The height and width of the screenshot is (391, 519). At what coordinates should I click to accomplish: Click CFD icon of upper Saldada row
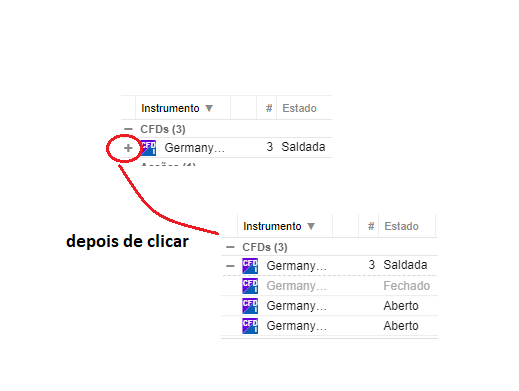(x=148, y=148)
